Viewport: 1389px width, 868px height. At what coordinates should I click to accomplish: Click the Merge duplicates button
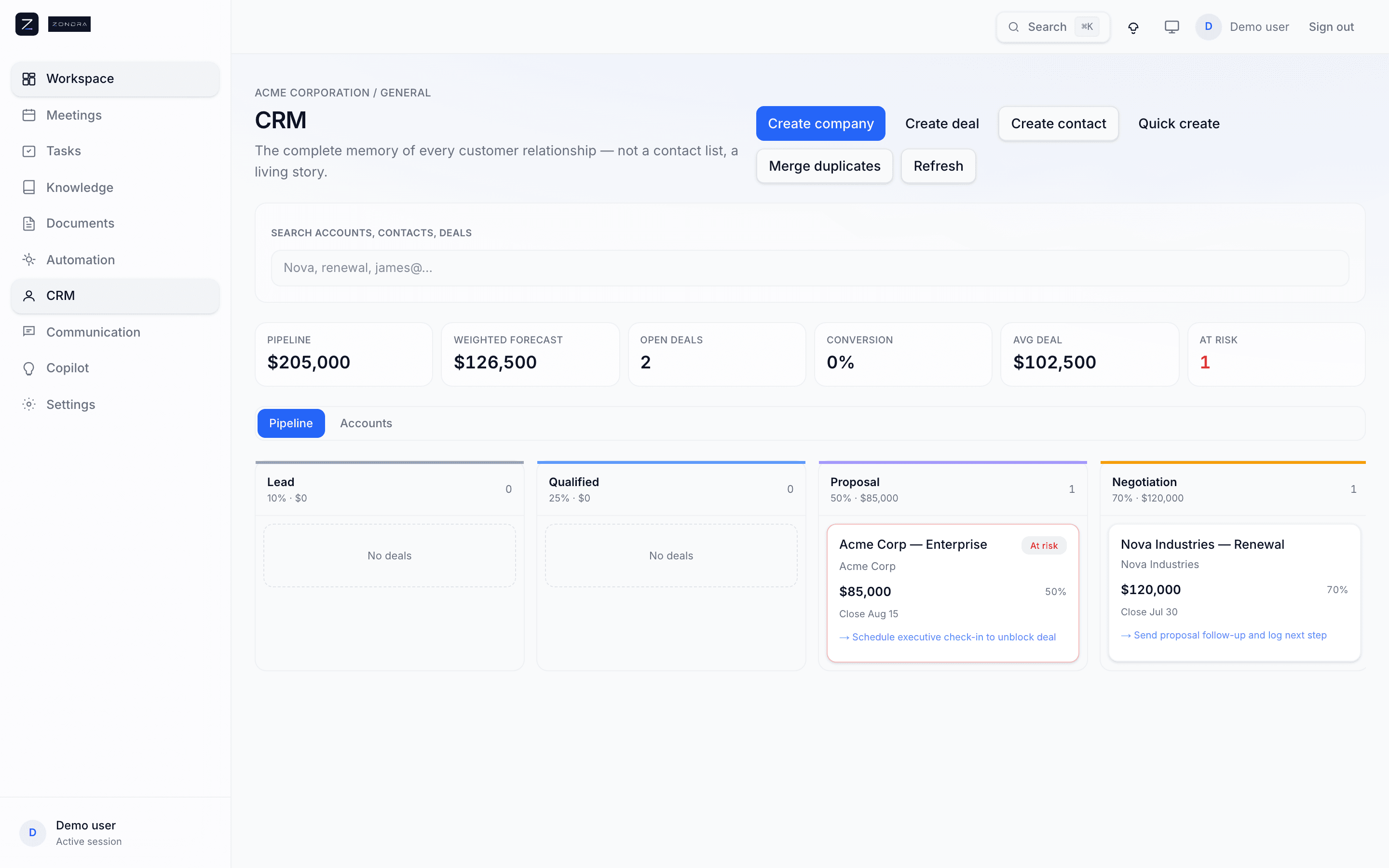pos(824,166)
